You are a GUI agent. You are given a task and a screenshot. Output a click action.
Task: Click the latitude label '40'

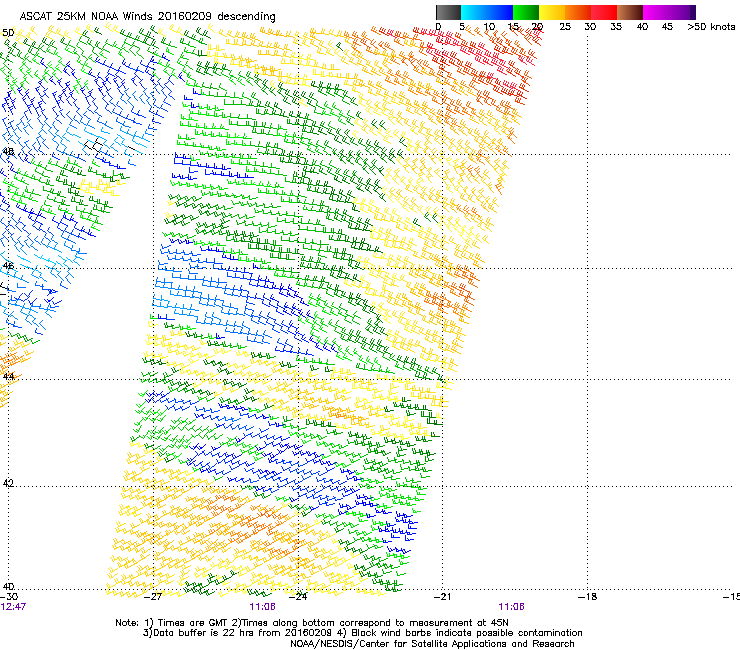pyautogui.click(x=8, y=586)
